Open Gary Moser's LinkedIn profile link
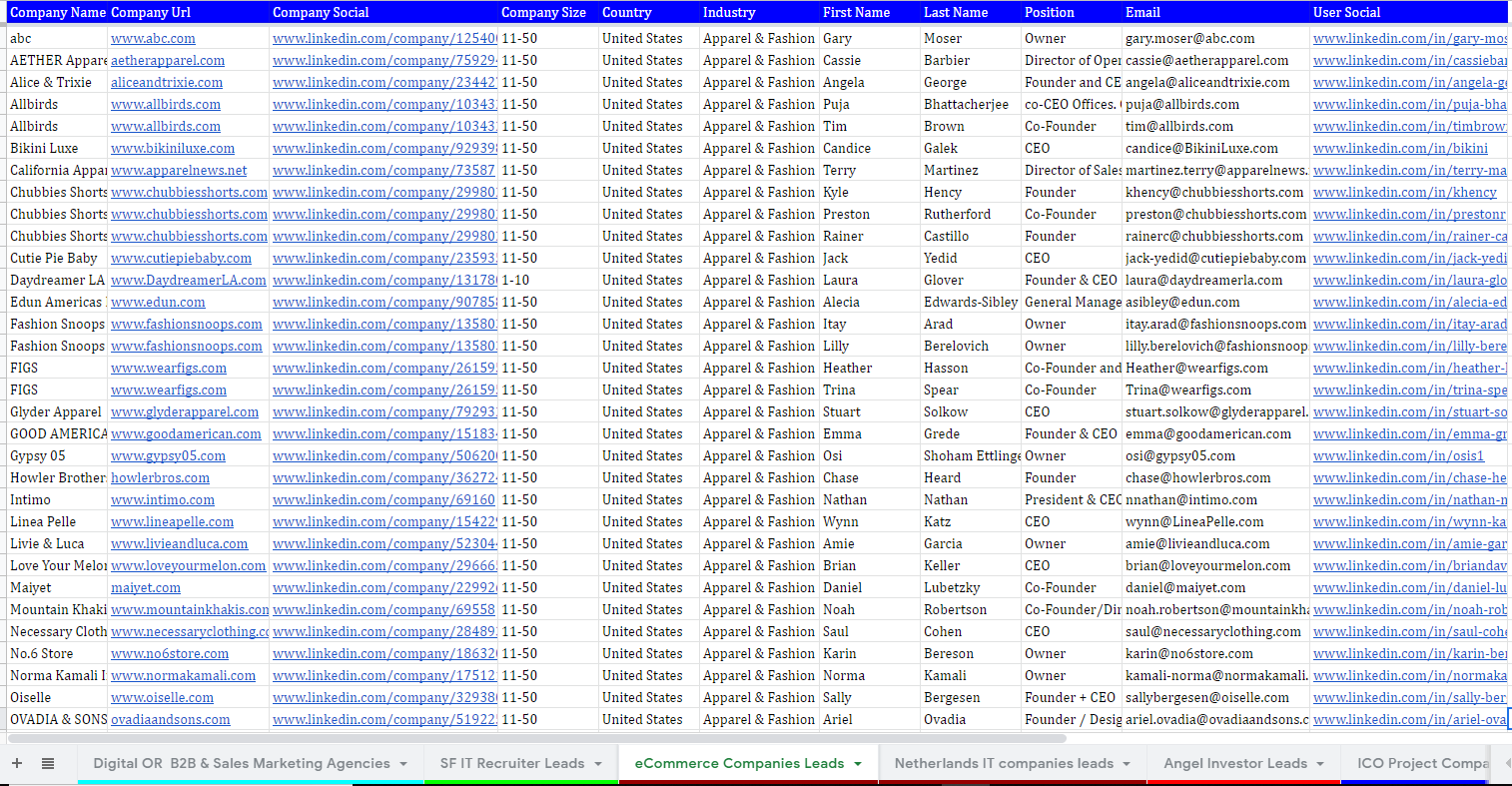The height and width of the screenshot is (786, 1512). tap(1408, 38)
